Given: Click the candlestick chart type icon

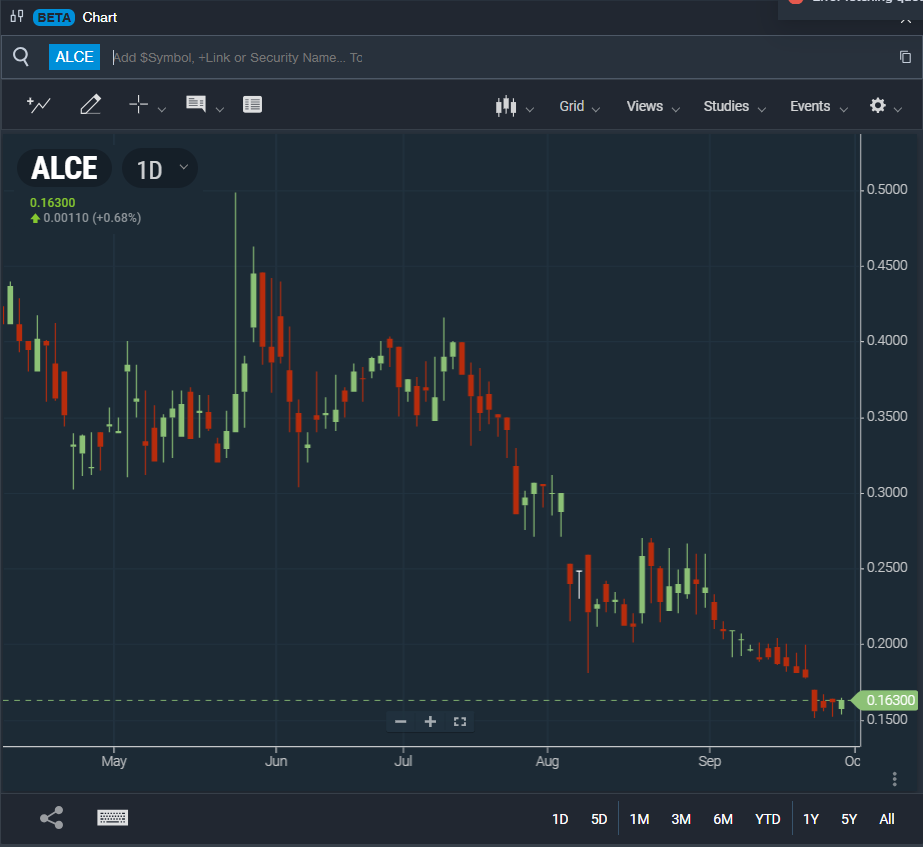Looking at the screenshot, I should (506, 107).
